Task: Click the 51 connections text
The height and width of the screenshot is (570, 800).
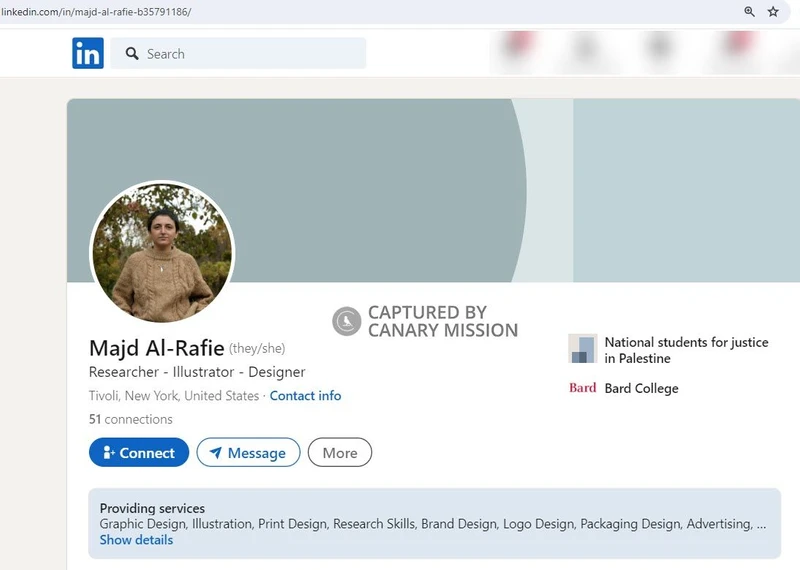Action: coord(131,419)
